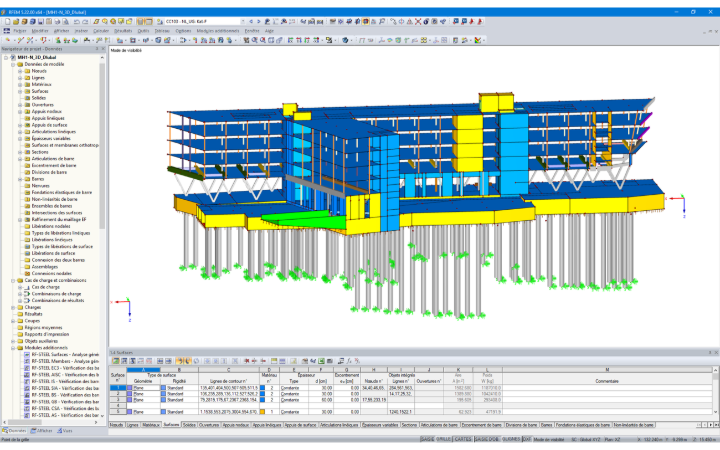Image resolution: width=720 pixels, height=450 pixels.
Task: Switch to the Sections table tab
Action: coord(409,425)
